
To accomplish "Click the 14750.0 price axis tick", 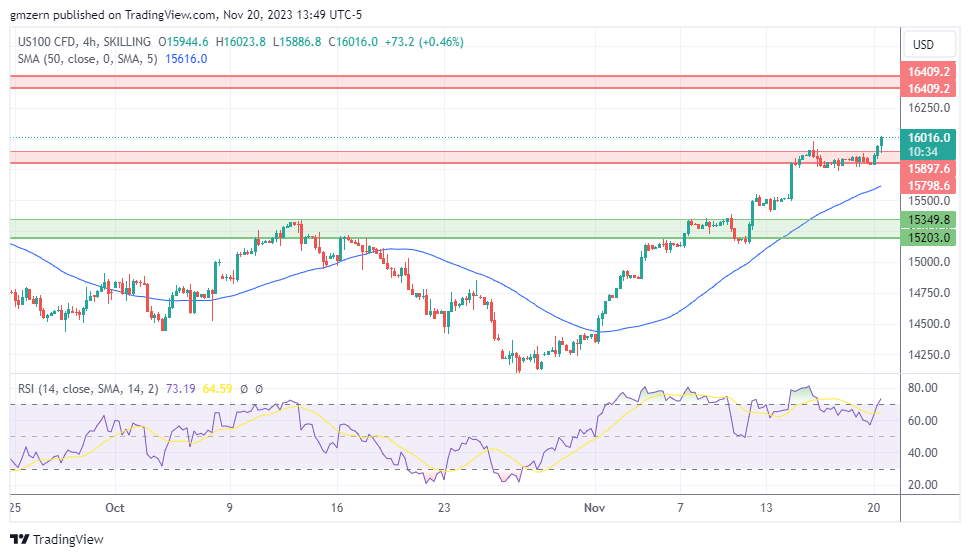I will [929, 293].
